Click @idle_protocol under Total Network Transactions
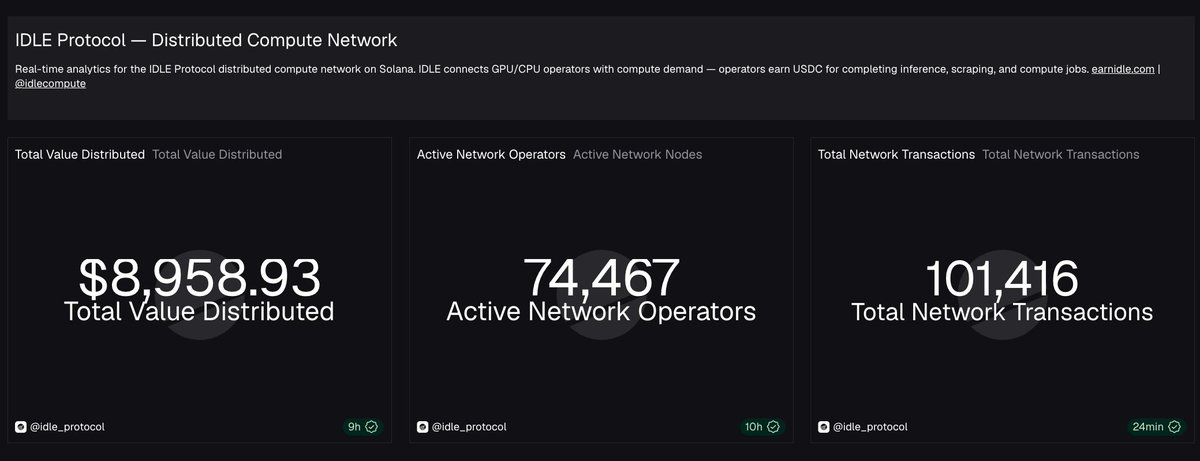The height and width of the screenshot is (461, 1200). point(870,427)
